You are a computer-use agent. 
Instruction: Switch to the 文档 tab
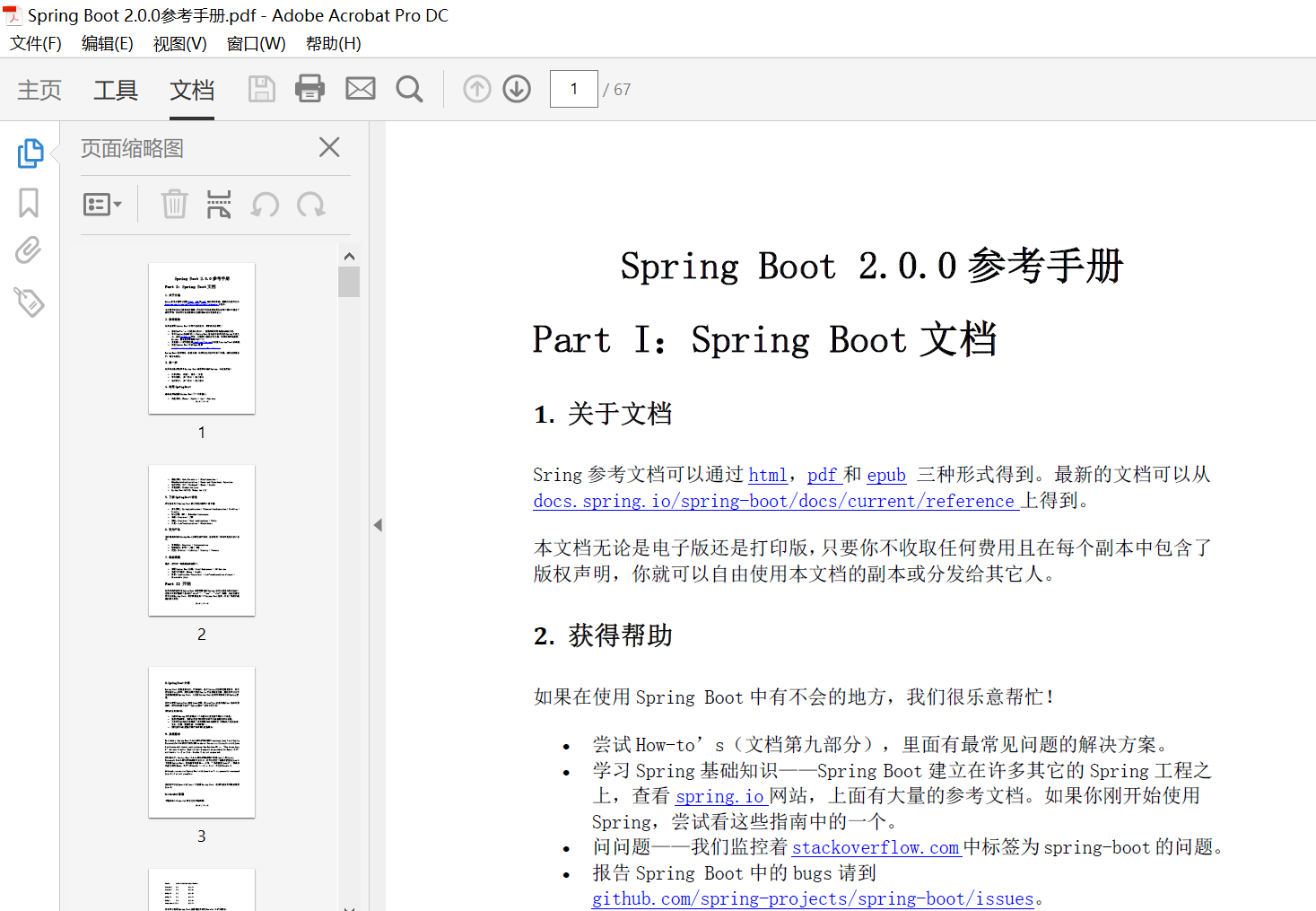tap(192, 90)
